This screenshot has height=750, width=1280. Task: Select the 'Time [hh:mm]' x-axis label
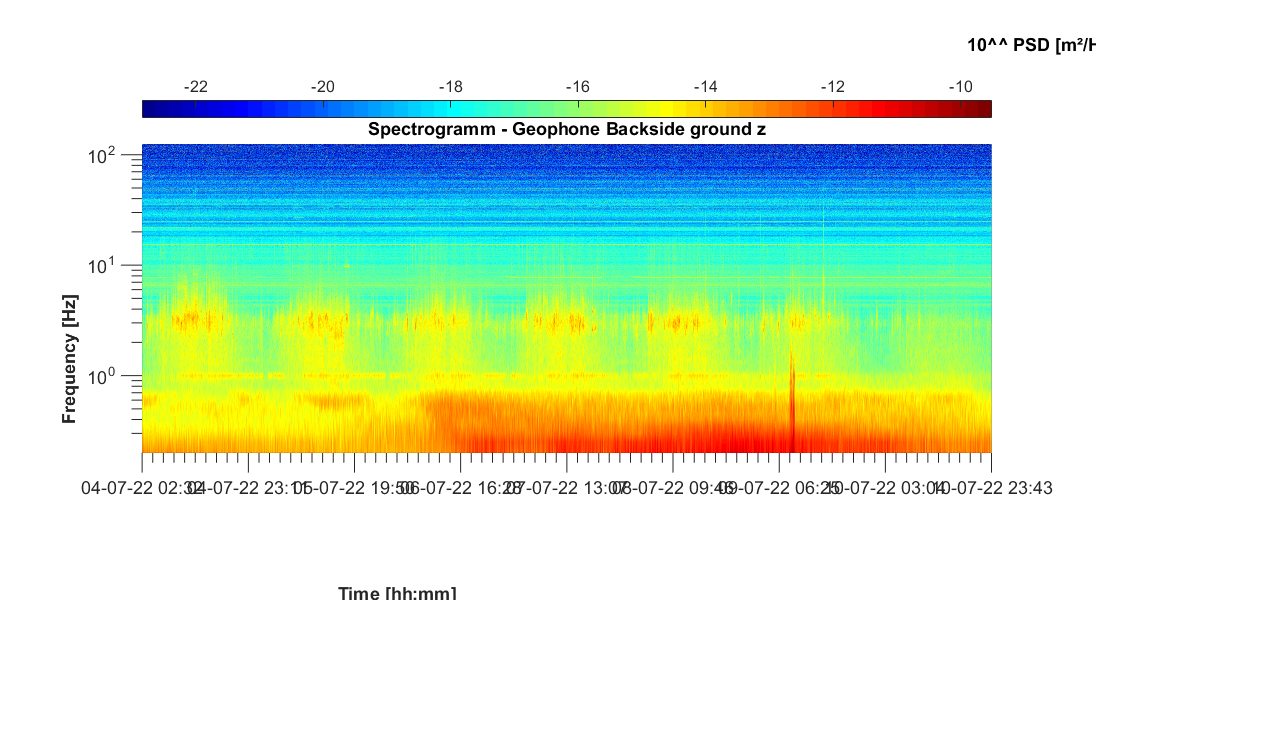point(397,594)
